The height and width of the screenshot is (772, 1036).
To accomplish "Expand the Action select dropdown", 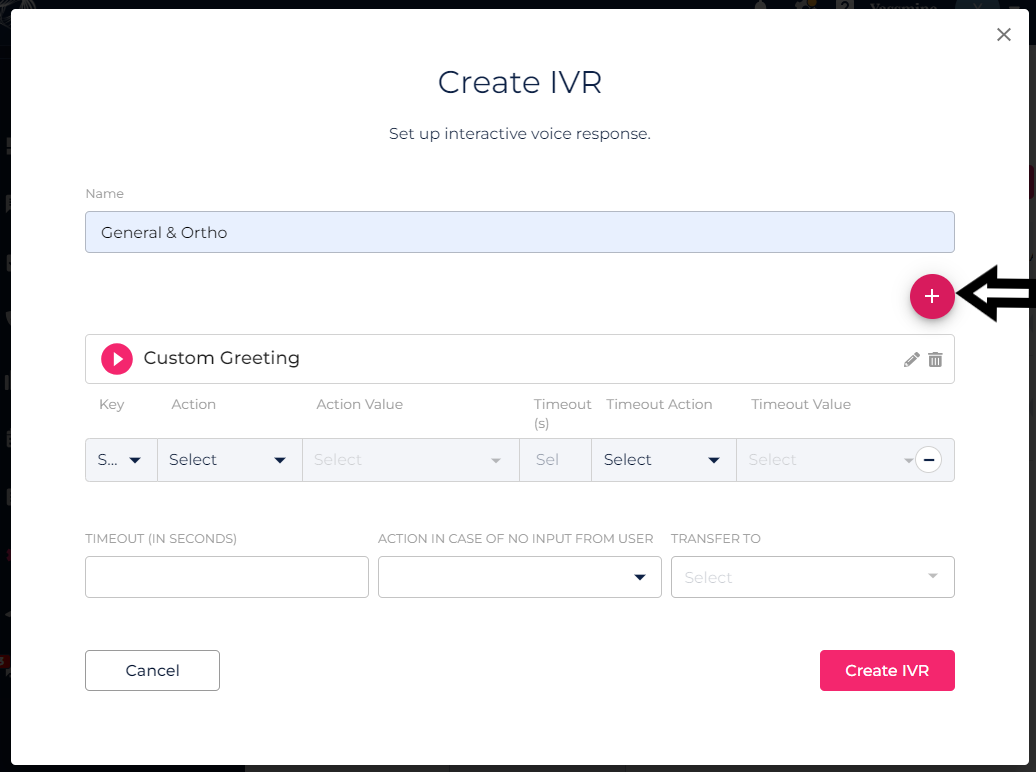I will (x=229, y=460).
